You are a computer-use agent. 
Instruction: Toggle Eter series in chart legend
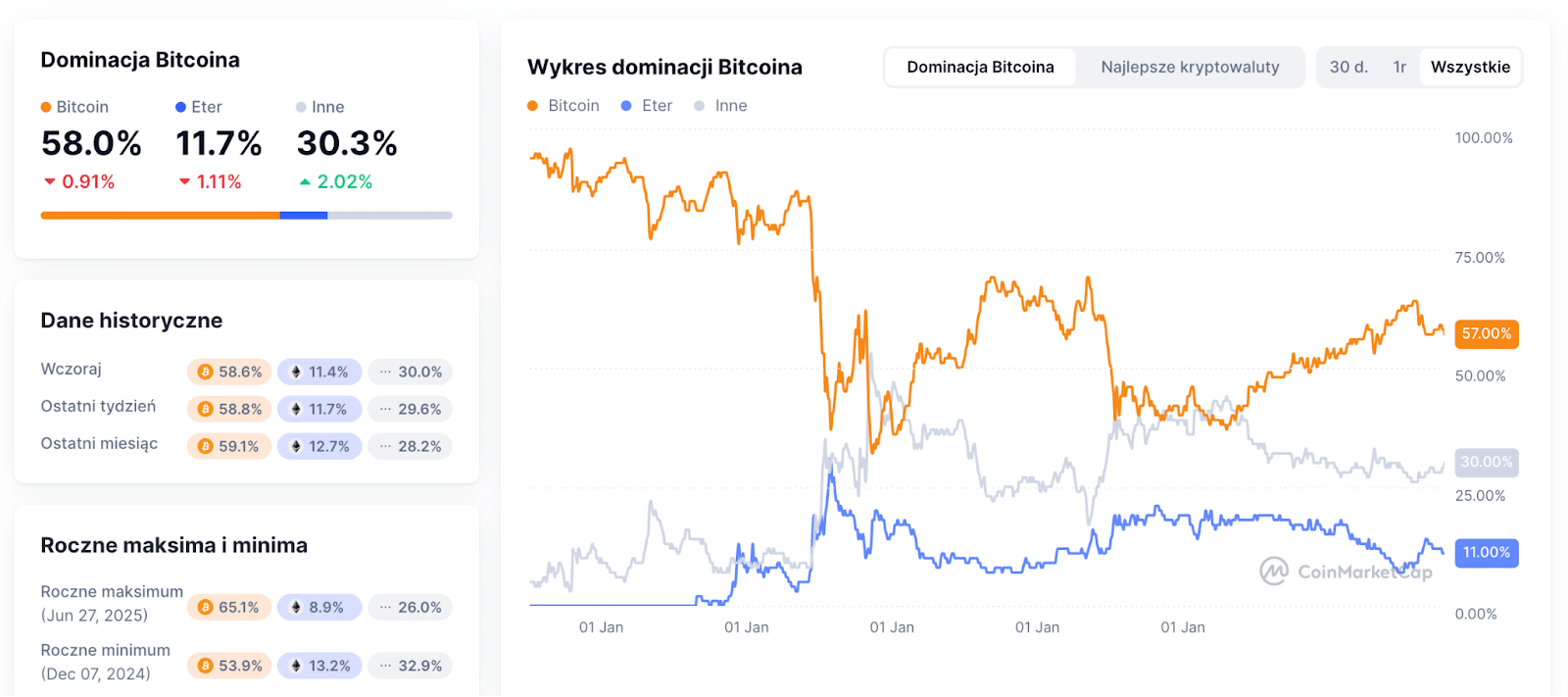point(647,106)
